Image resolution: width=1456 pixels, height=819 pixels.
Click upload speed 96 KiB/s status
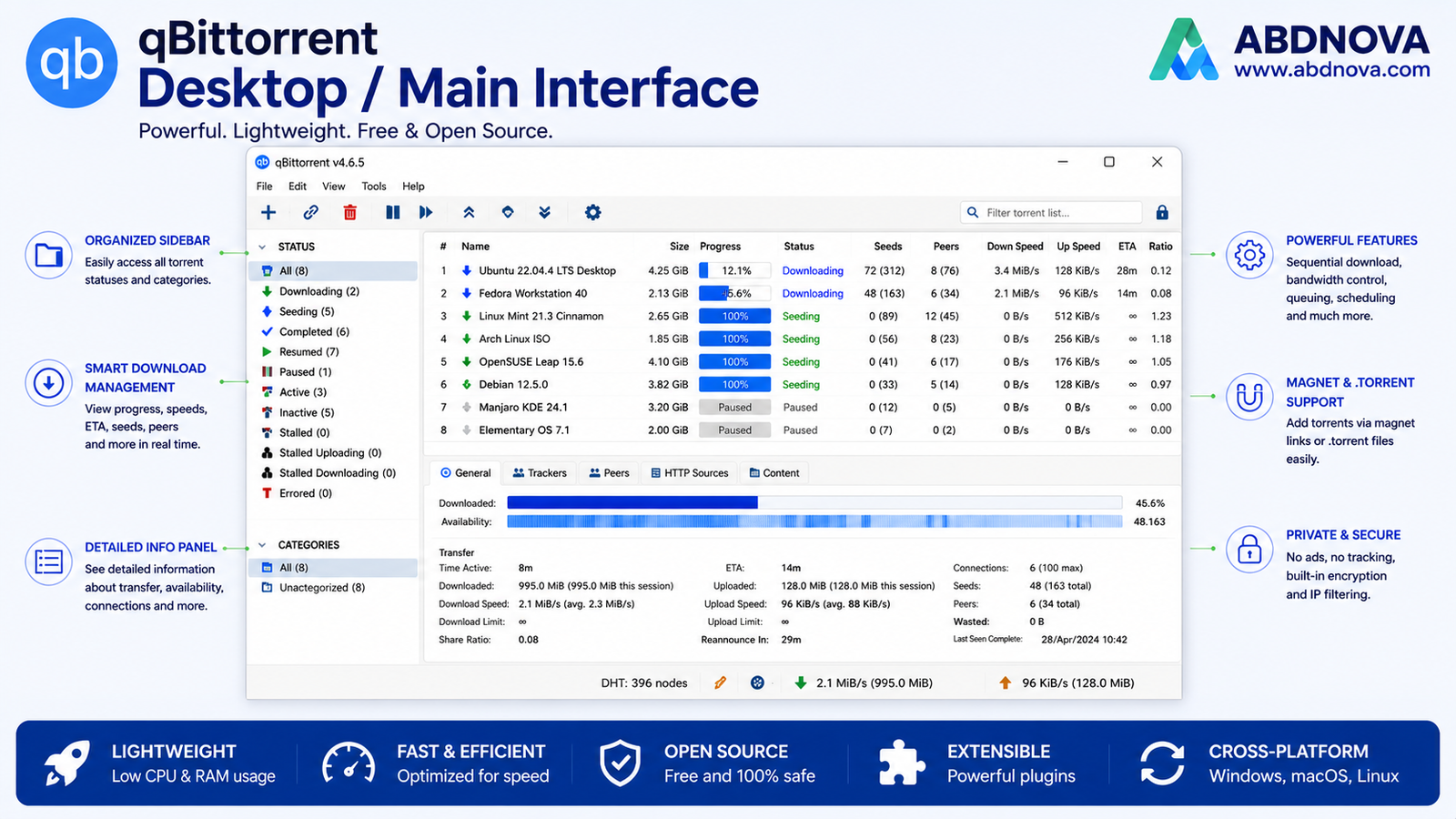coord(1067,682)
